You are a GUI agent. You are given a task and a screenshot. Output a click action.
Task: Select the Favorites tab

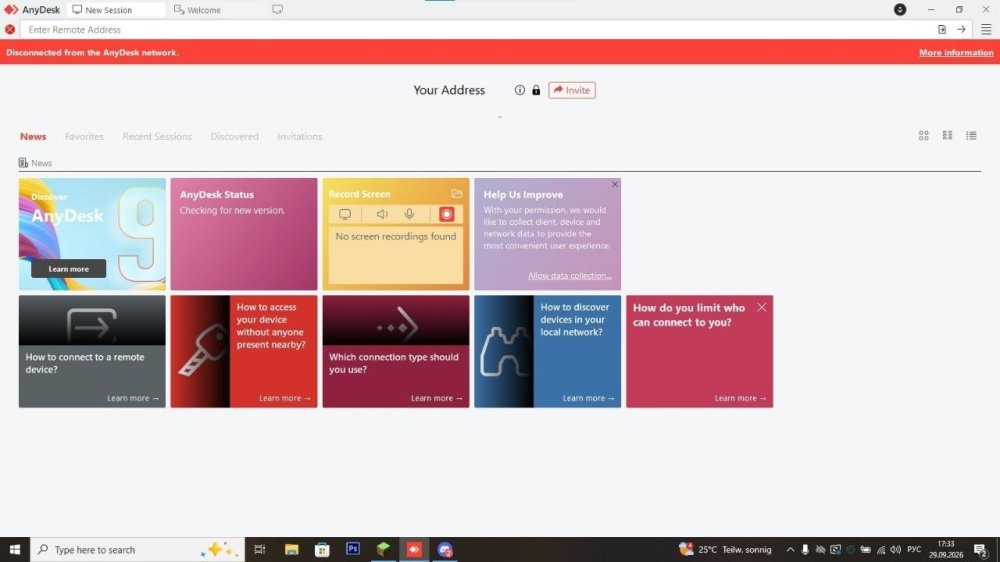click(84, 137)
